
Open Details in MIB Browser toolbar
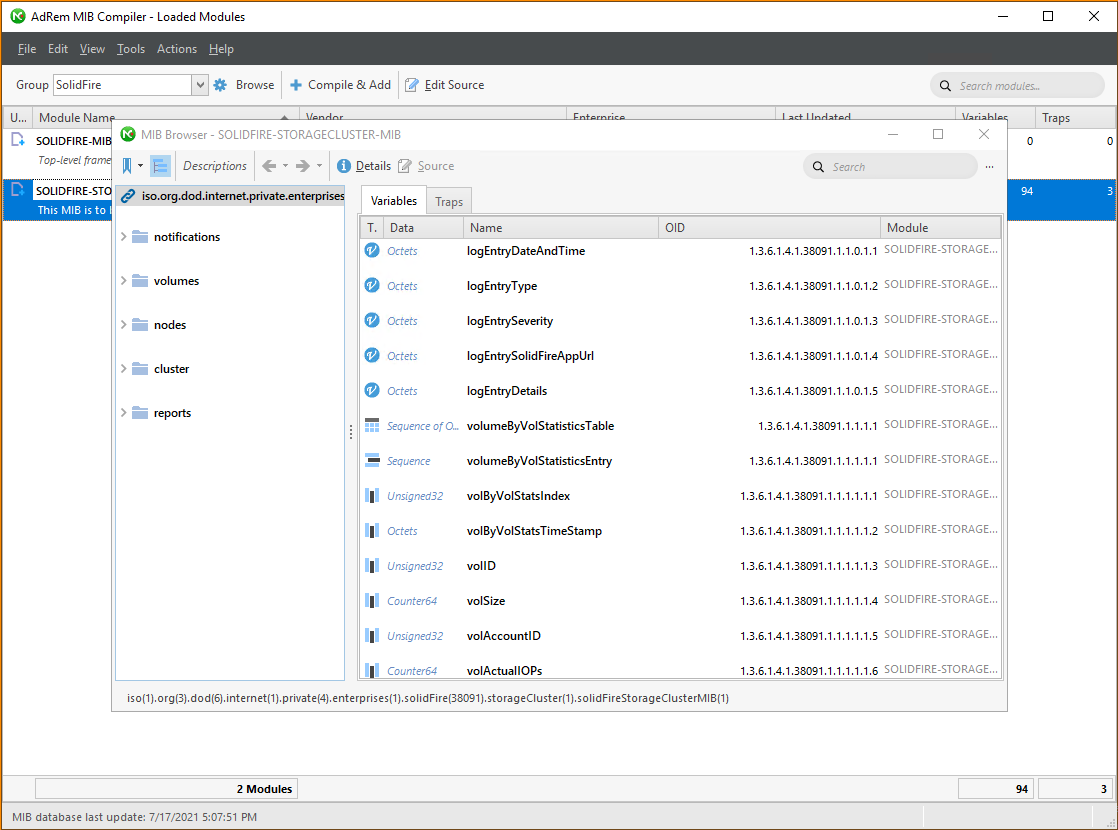coord(364,166)
